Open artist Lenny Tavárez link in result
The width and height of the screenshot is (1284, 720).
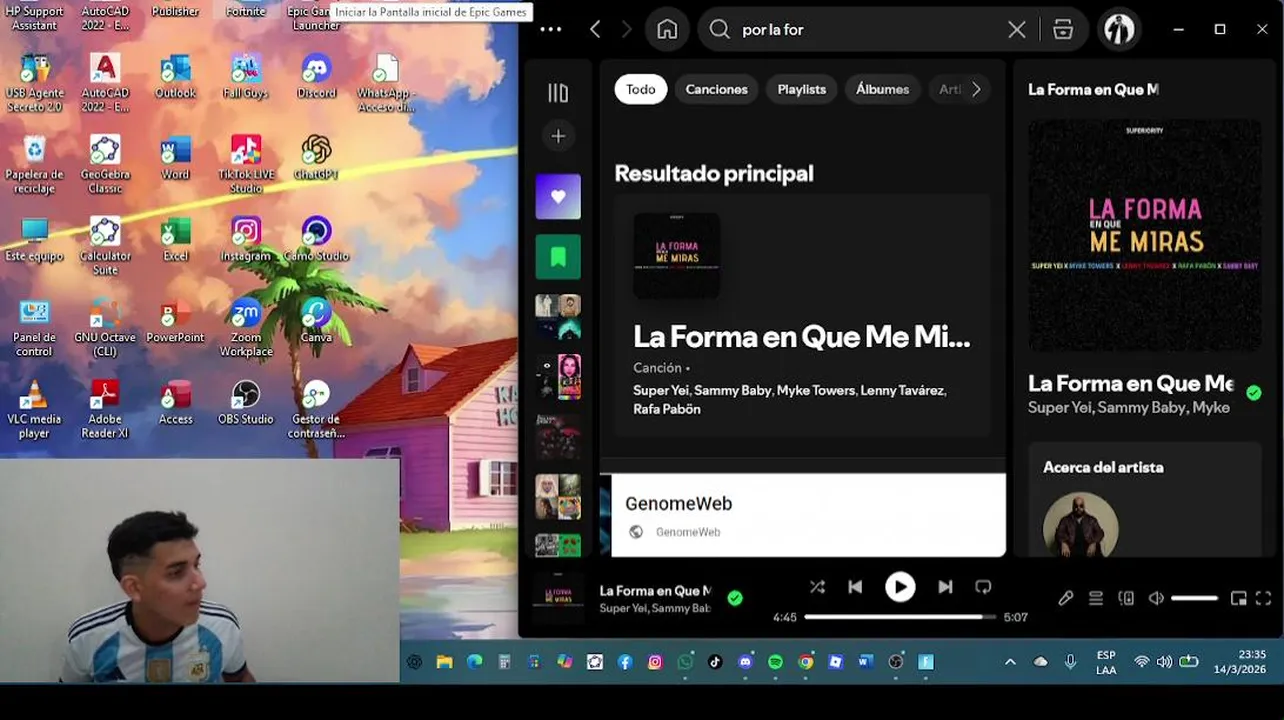click(902, 390)
